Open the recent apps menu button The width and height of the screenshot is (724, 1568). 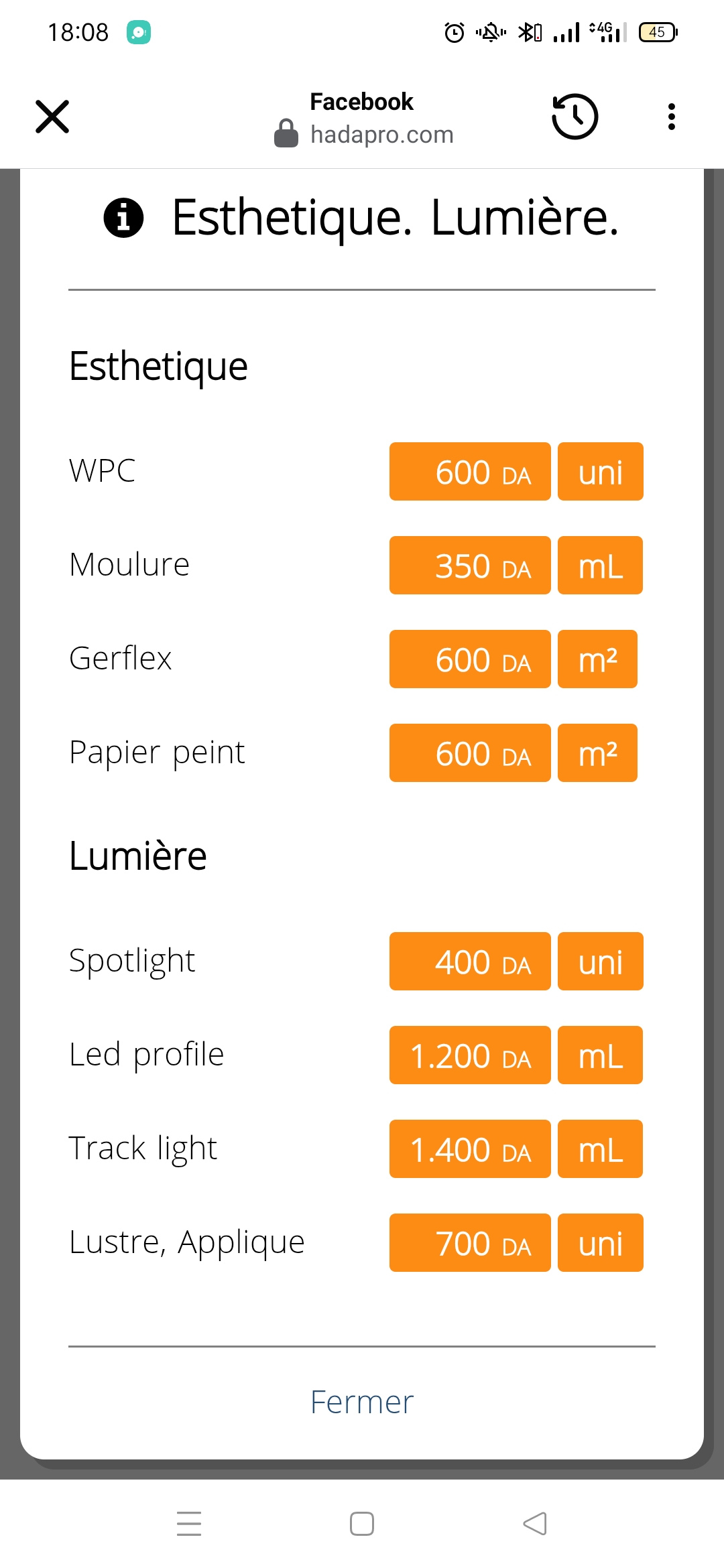[189, 1523]
